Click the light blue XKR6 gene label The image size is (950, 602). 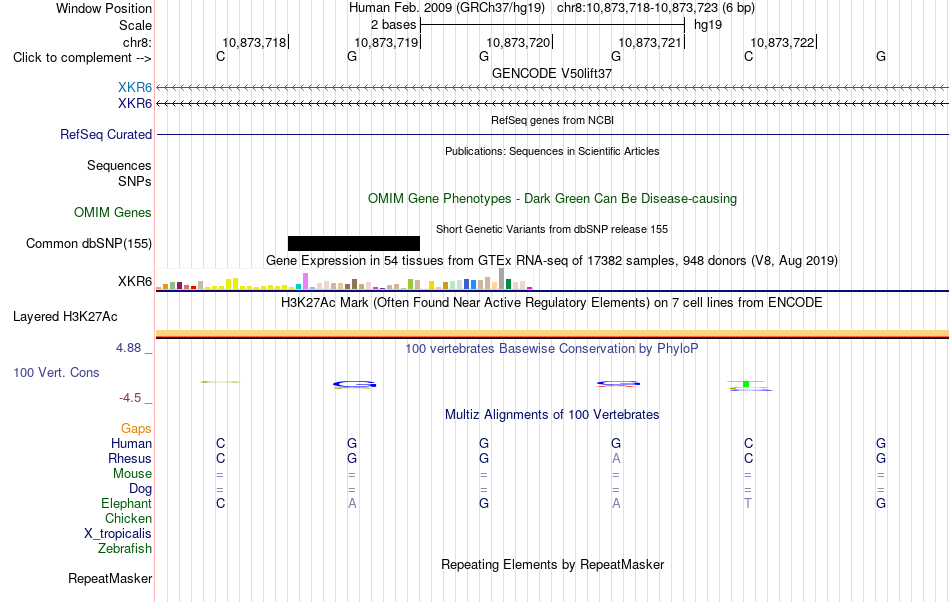(135, 88)
